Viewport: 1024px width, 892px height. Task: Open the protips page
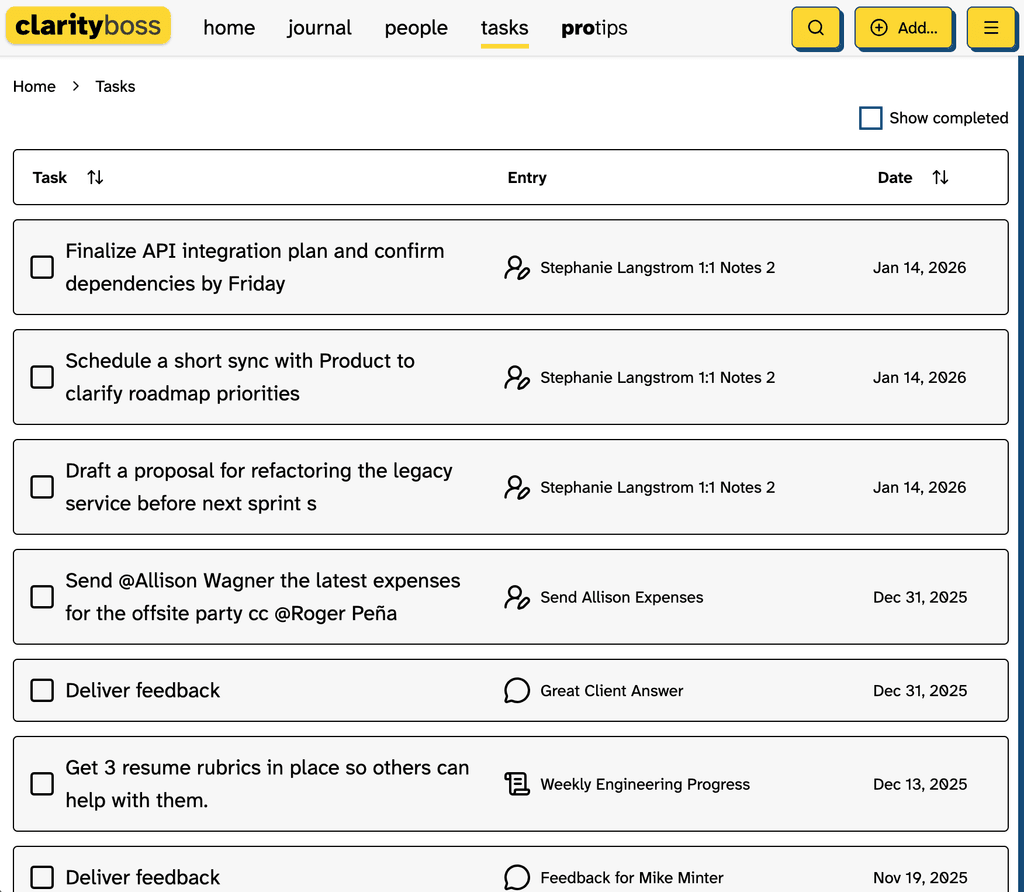[594, 28]
